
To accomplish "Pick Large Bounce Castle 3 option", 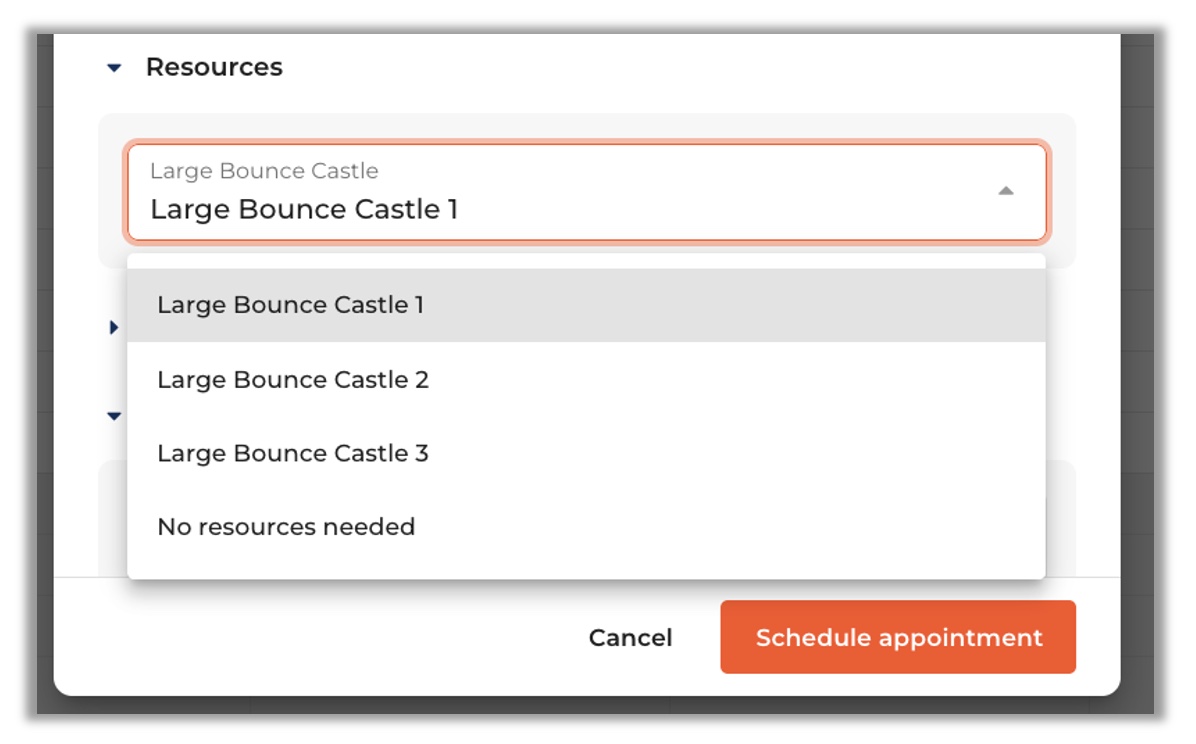I will (x=292, y=453).
